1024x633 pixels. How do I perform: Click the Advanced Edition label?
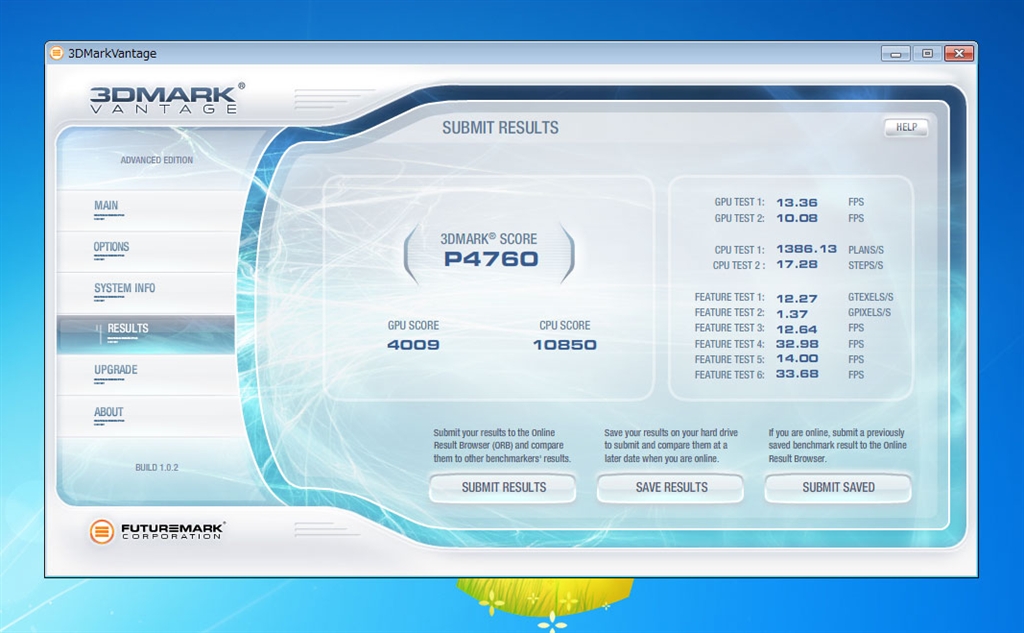157,160
